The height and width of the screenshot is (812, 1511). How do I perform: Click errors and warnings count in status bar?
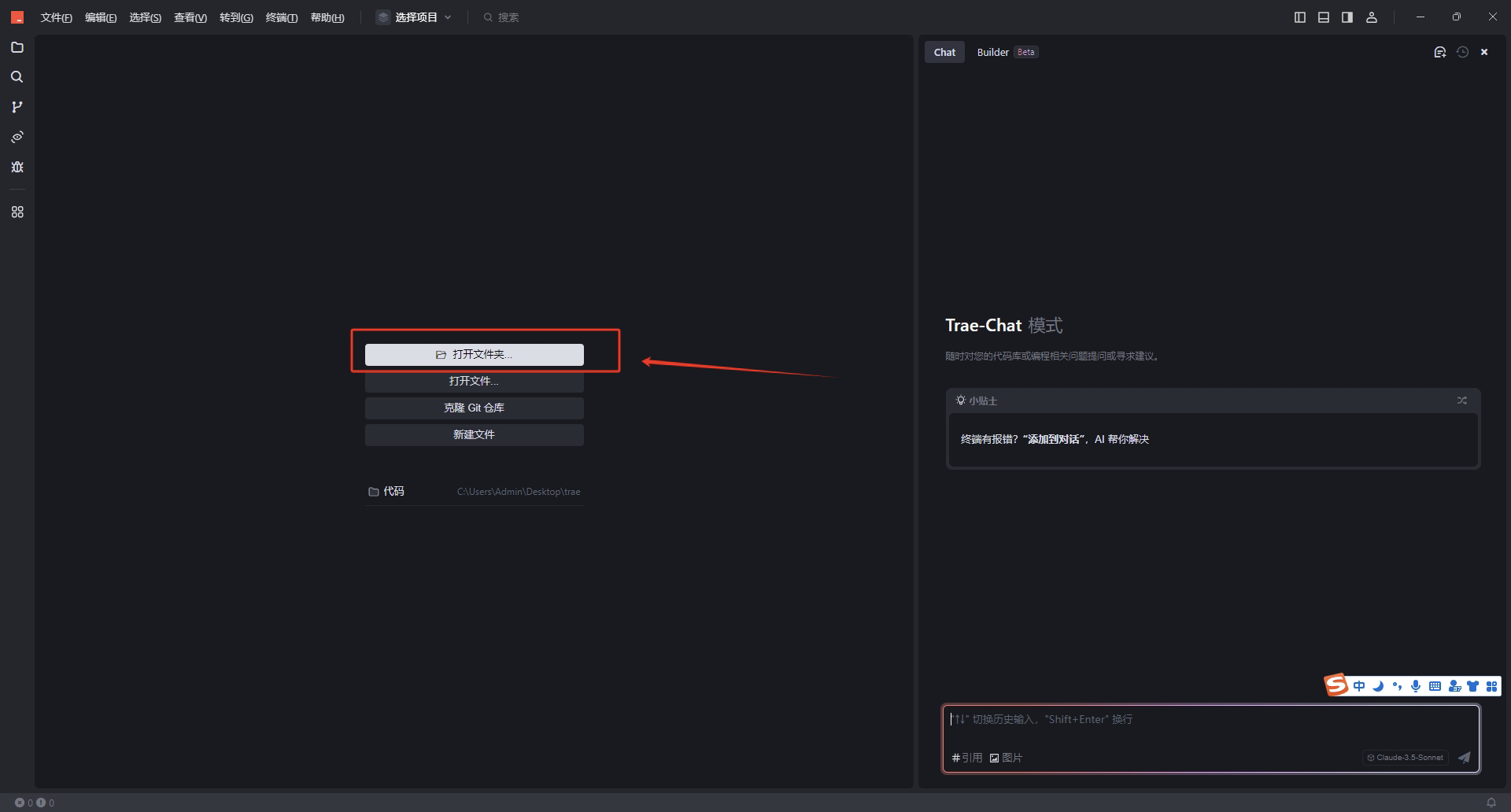coord(35,803)
